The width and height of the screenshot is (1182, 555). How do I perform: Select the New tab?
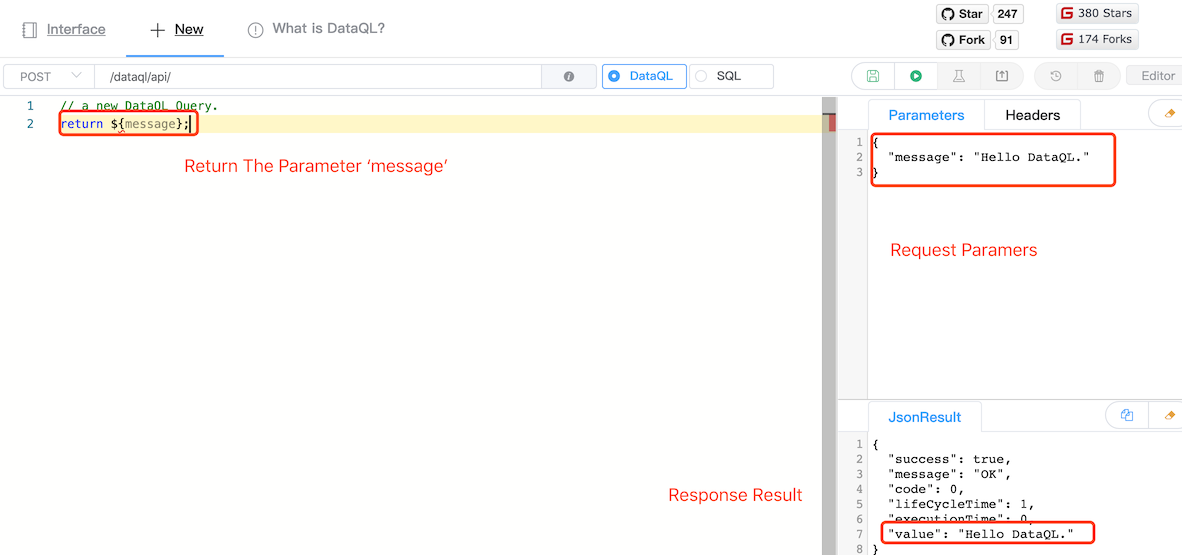click(176, 29)
